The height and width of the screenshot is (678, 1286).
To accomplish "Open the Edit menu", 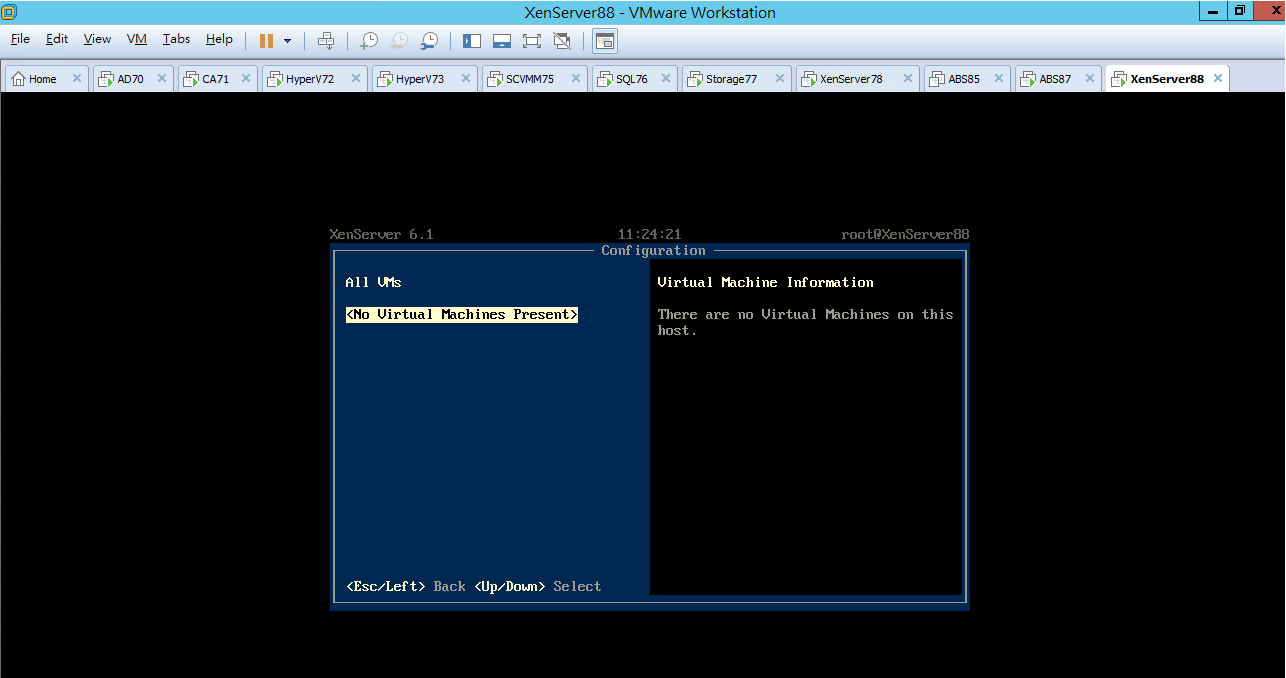I will [57, 39].
